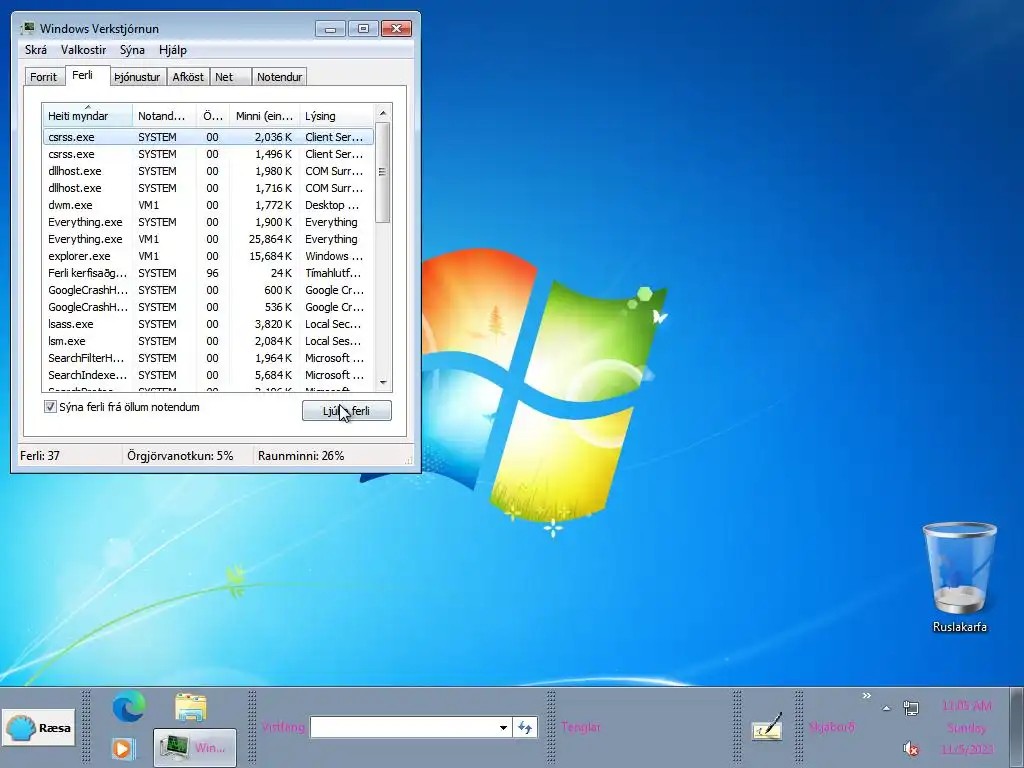
Task: Click Raunminni: 26% status entry
Action: pos(301,456)
